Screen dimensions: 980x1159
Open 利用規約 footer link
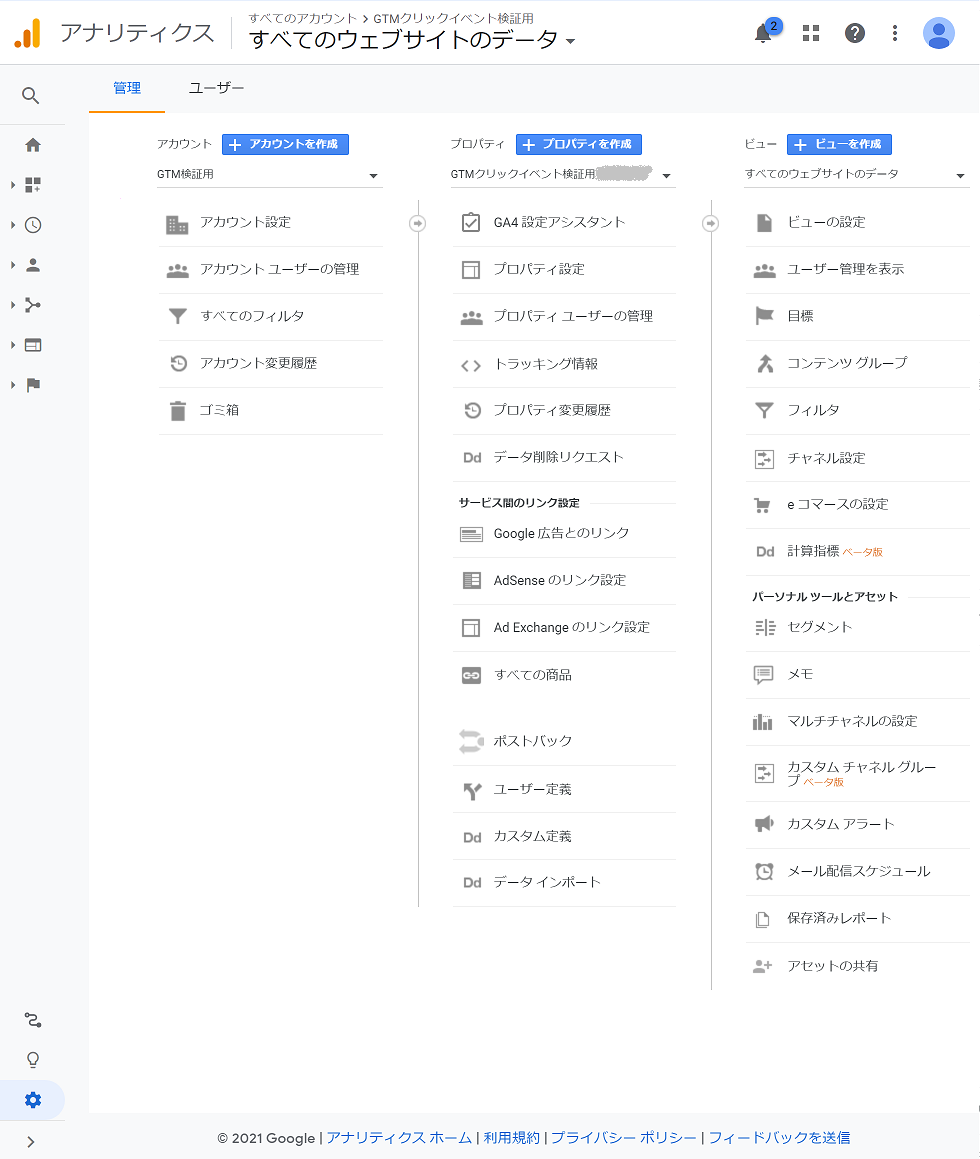coord(511,1138)
